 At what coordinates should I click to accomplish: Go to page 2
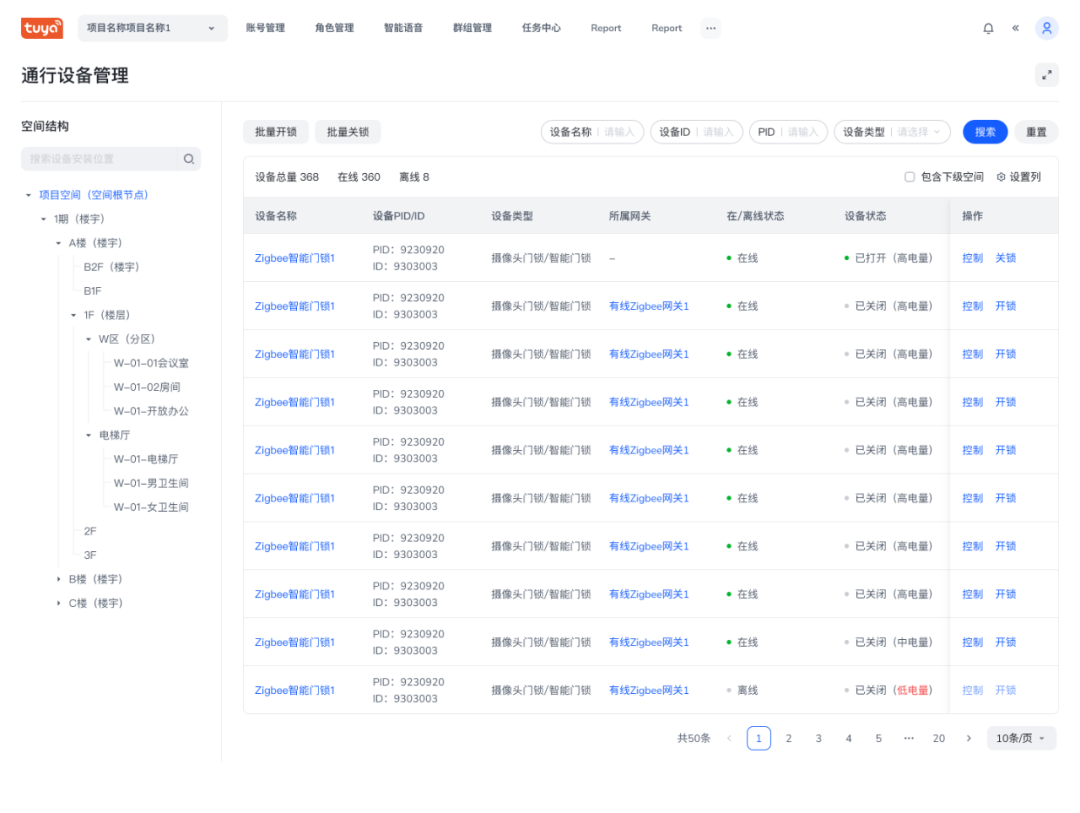789,738
